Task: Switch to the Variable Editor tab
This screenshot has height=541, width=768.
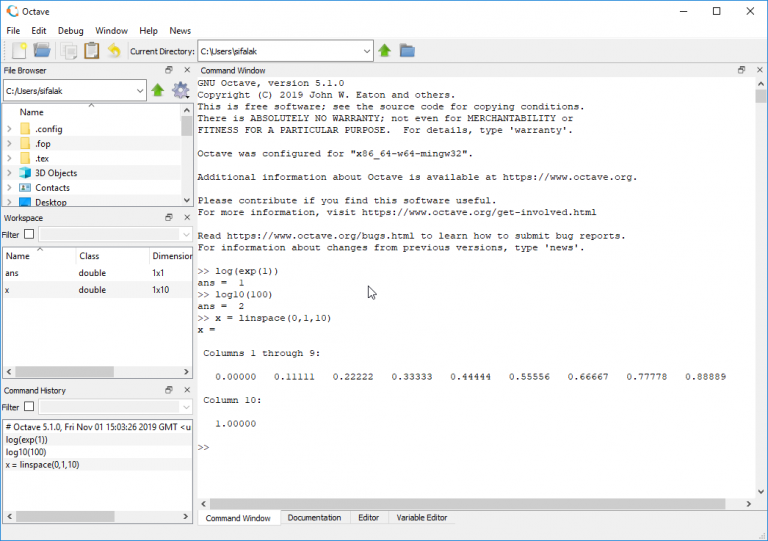Action: coord(422,517)
